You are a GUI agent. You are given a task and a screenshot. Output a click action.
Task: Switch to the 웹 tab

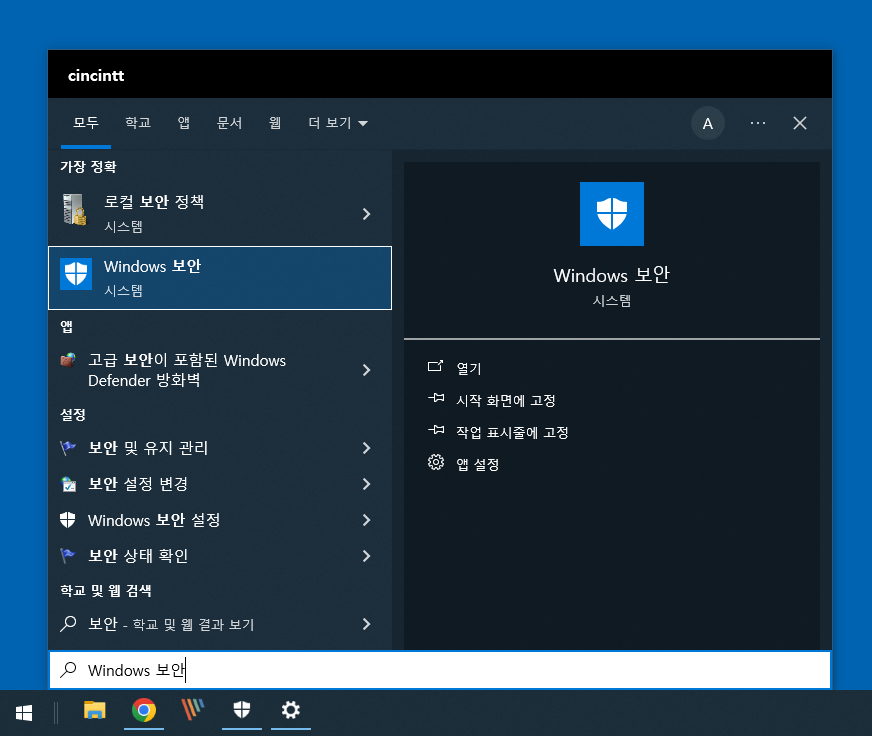[275, 123]
